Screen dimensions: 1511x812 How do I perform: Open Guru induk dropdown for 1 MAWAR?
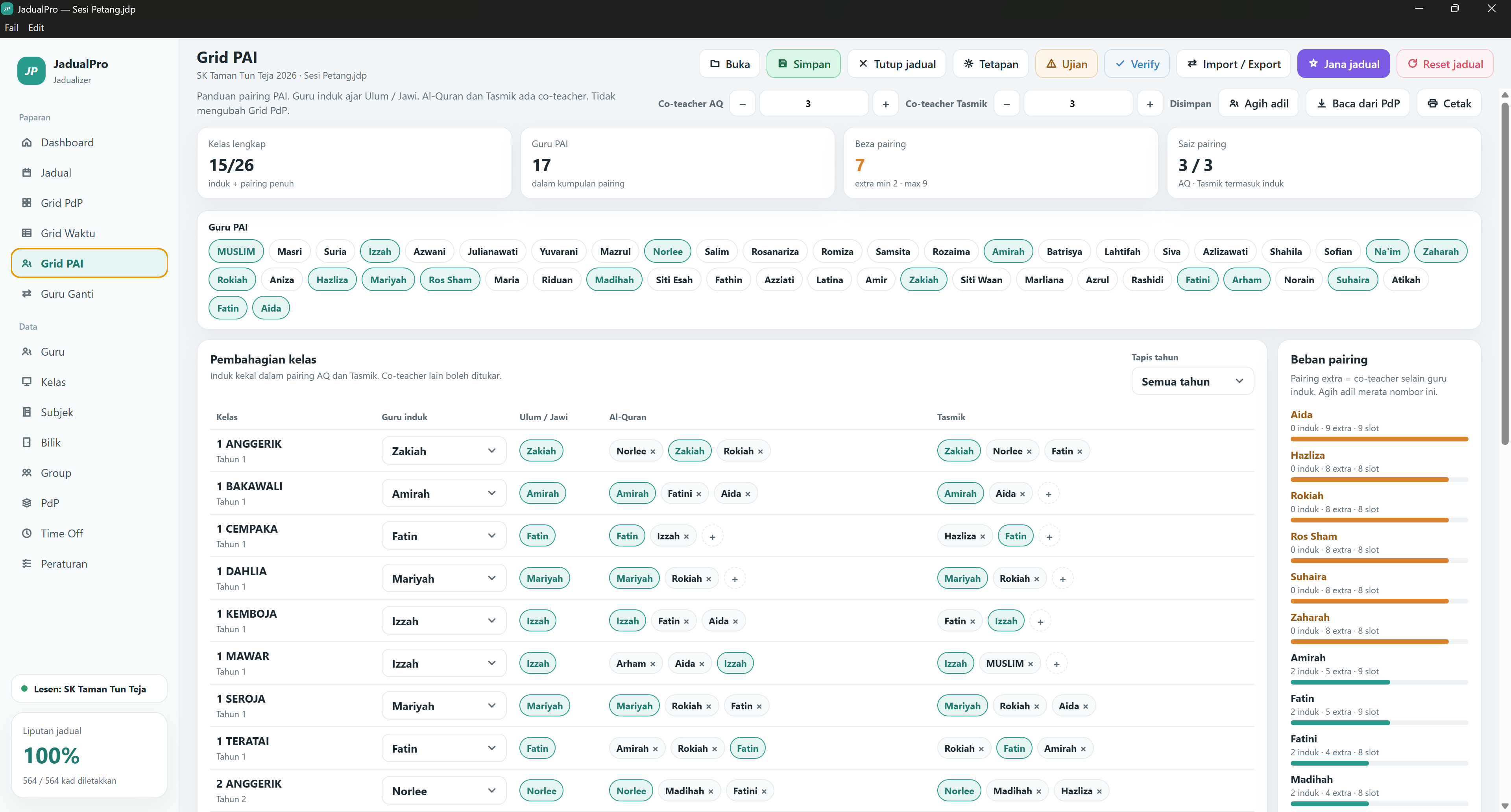coord(443,664)
